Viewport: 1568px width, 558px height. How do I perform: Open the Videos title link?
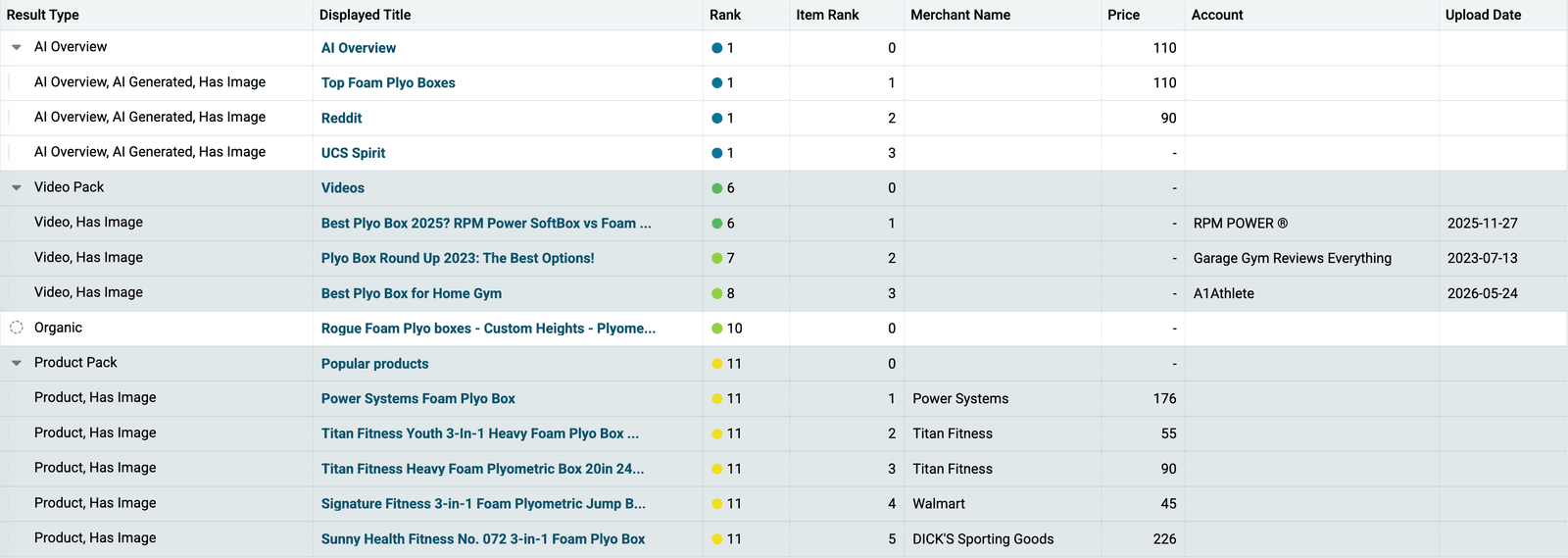[343, 188]
